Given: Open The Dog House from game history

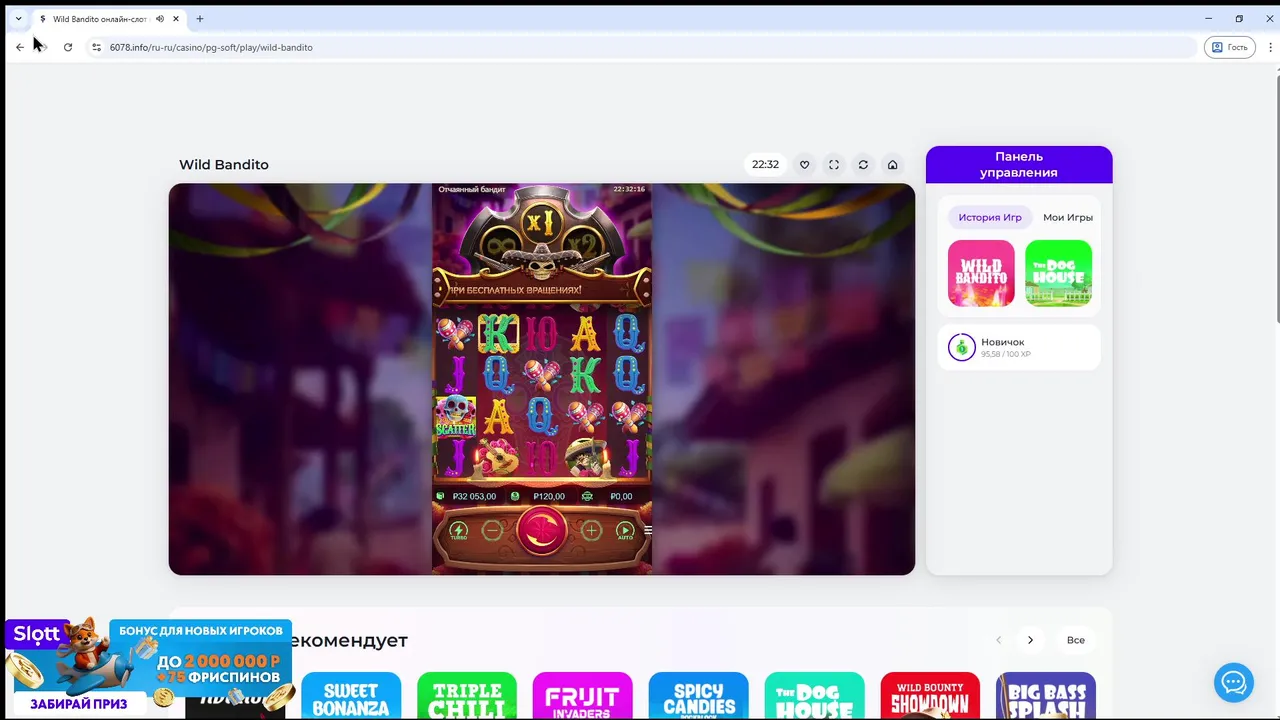Looking at the screenshot, I should [1058, 273].
